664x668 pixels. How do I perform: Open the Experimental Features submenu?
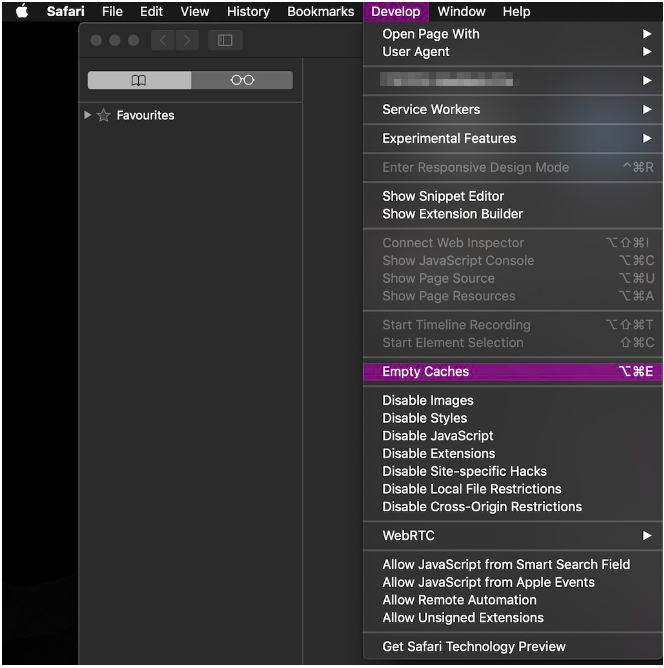449,138
